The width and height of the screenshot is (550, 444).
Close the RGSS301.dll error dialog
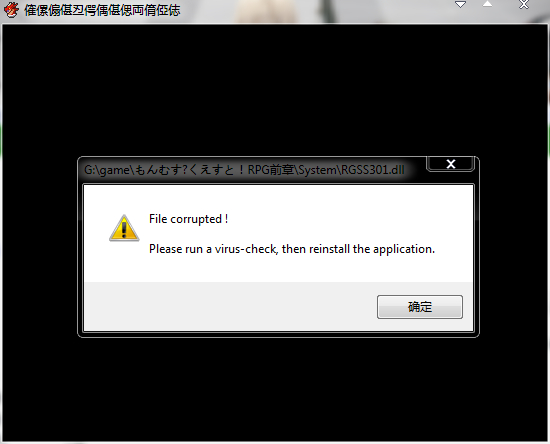pos(450,164)
